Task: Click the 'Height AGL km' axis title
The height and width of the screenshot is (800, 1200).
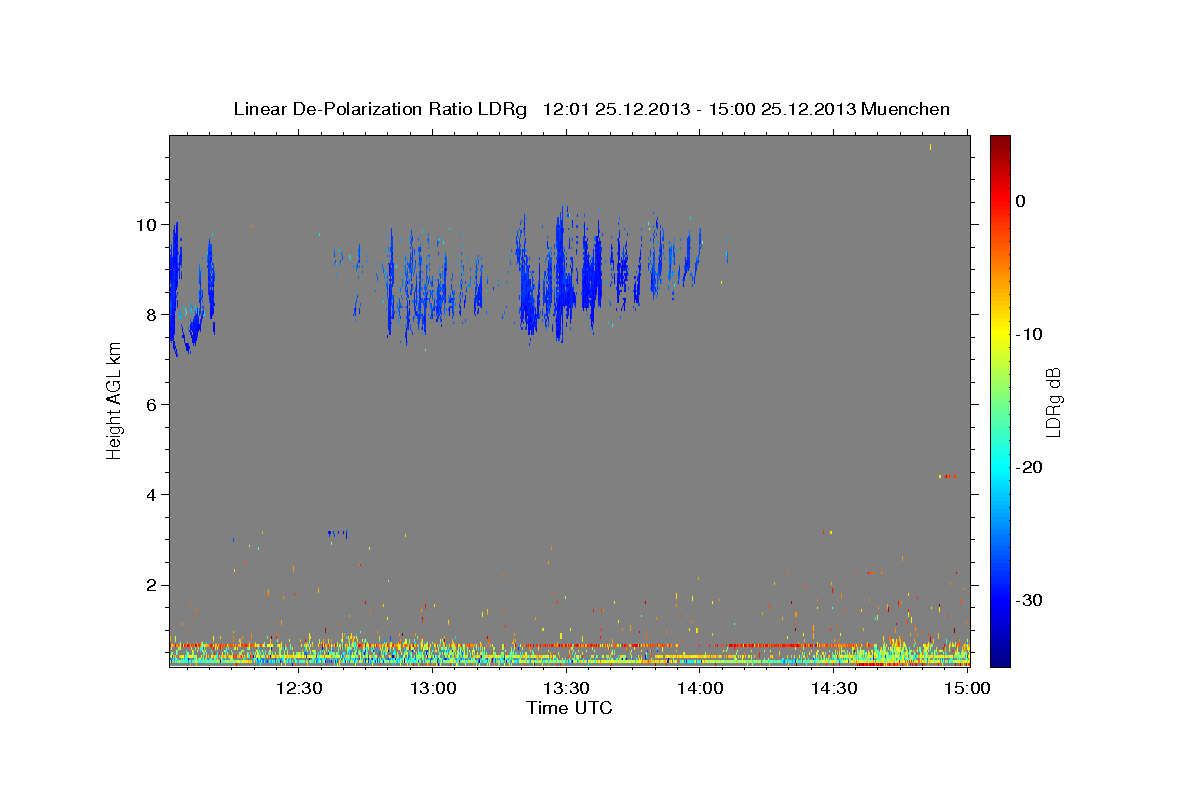Action: [115, 400]
